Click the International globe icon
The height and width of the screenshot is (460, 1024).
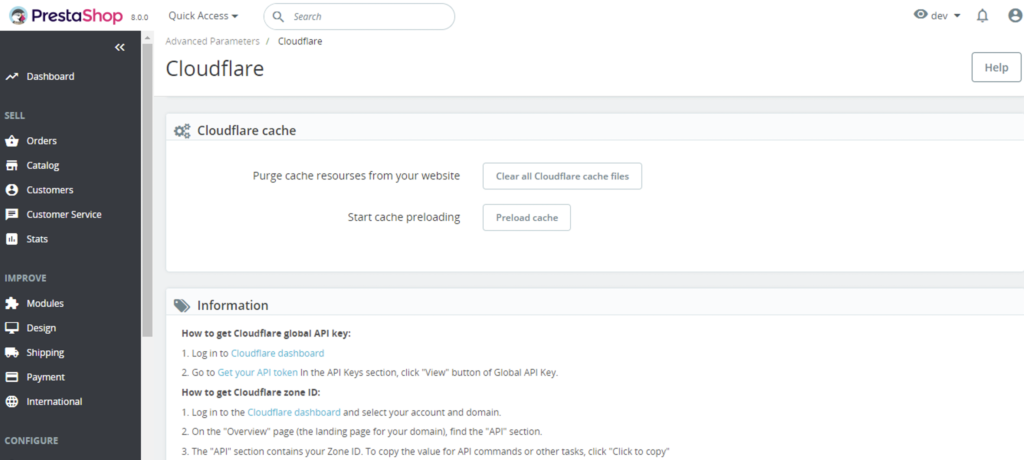12,402
